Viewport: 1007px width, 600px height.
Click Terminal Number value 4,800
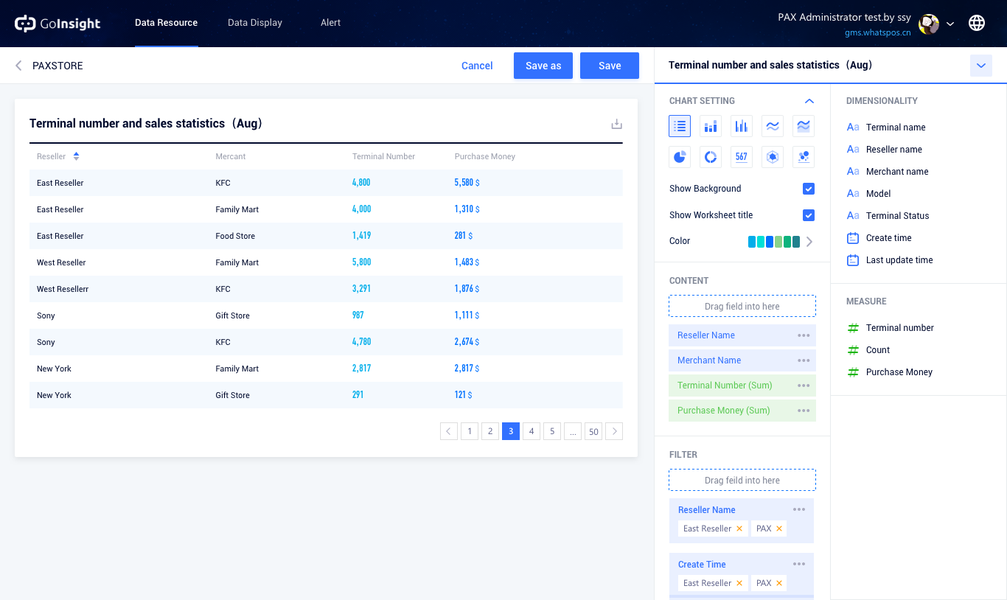(x=361, y=182)
